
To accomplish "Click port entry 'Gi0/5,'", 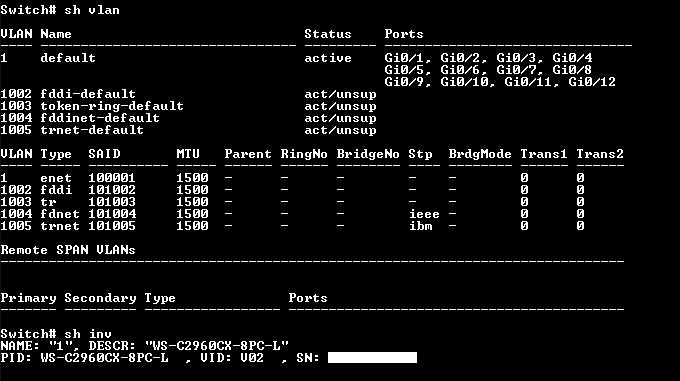I will point(408,70).
